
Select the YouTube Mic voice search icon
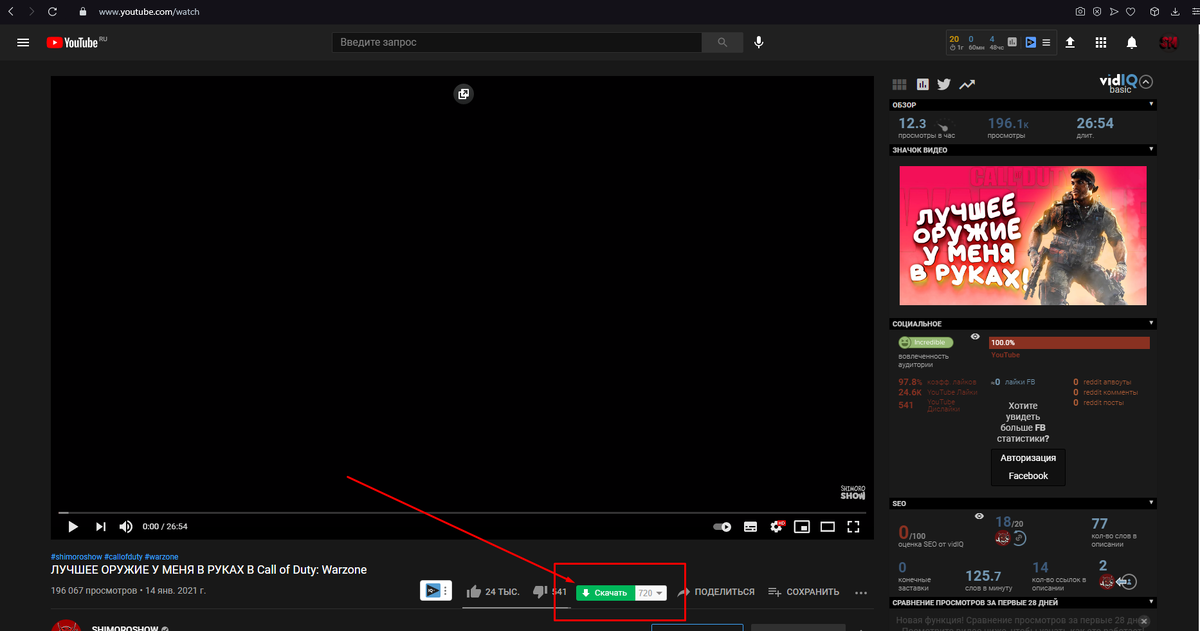tap(758, 42)
